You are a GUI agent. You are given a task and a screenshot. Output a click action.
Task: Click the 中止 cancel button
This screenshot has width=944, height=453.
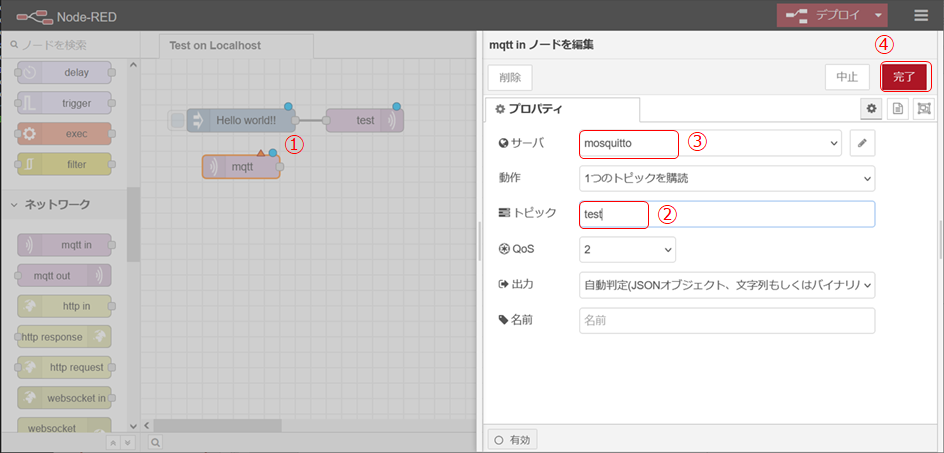[847, 77]
